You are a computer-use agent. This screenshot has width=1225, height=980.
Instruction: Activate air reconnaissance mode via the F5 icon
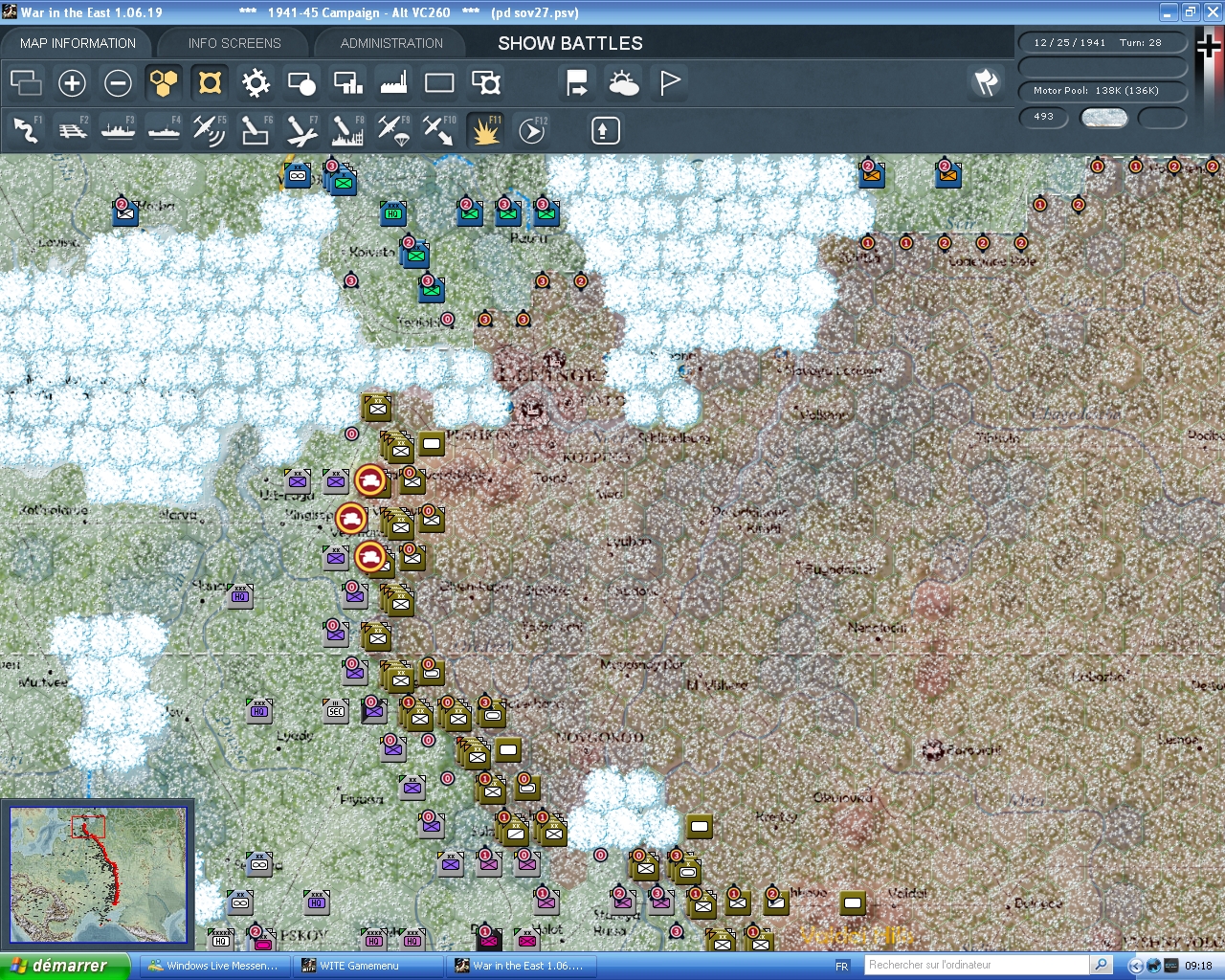point(210,129)
